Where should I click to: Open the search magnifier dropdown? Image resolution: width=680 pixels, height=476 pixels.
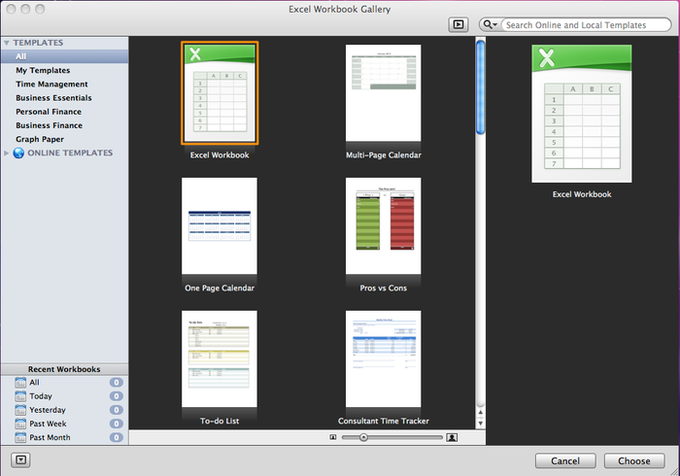pos(490,25)
